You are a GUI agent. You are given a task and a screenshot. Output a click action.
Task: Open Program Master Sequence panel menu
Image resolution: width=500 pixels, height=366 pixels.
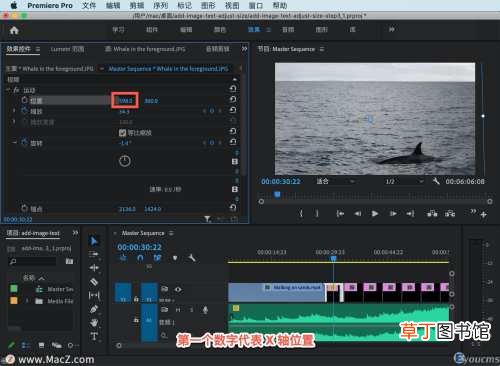point(322,49)
